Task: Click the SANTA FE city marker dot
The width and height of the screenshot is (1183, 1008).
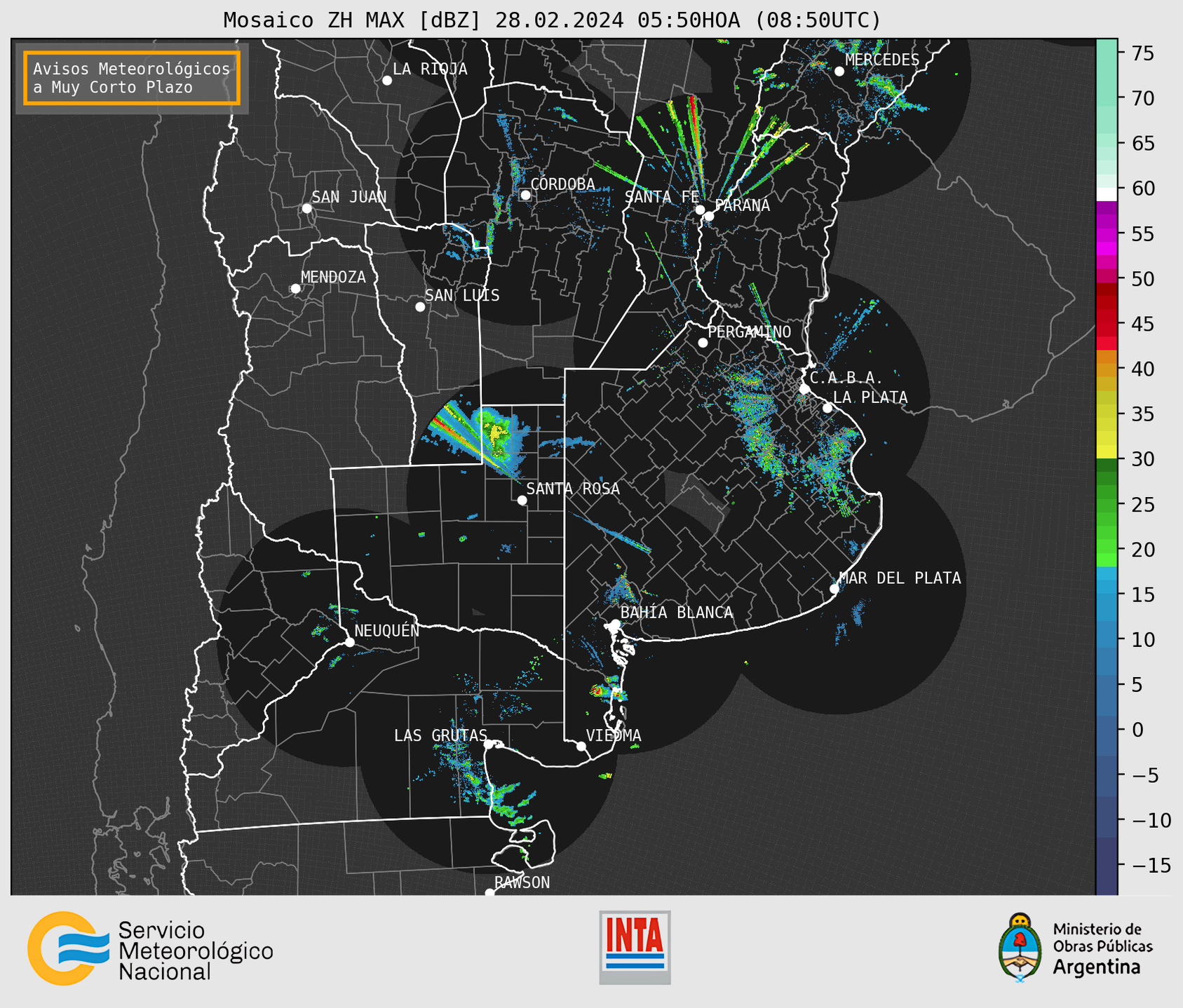Action: [700, 210]
